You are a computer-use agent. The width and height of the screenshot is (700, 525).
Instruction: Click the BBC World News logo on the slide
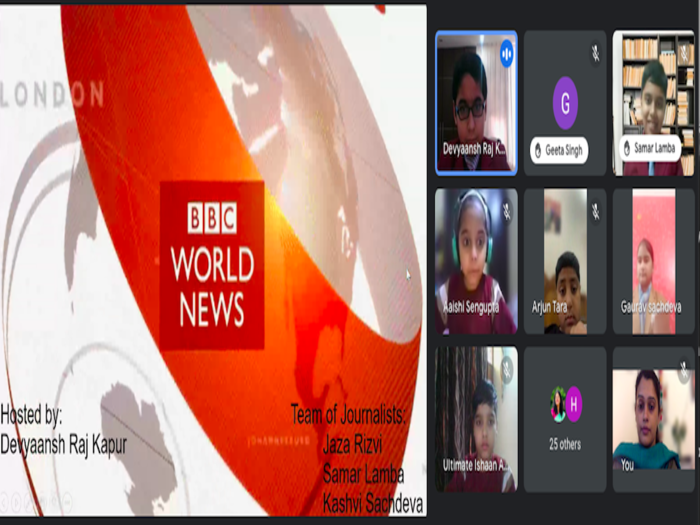pyautogui.click(x=212, y=265)
